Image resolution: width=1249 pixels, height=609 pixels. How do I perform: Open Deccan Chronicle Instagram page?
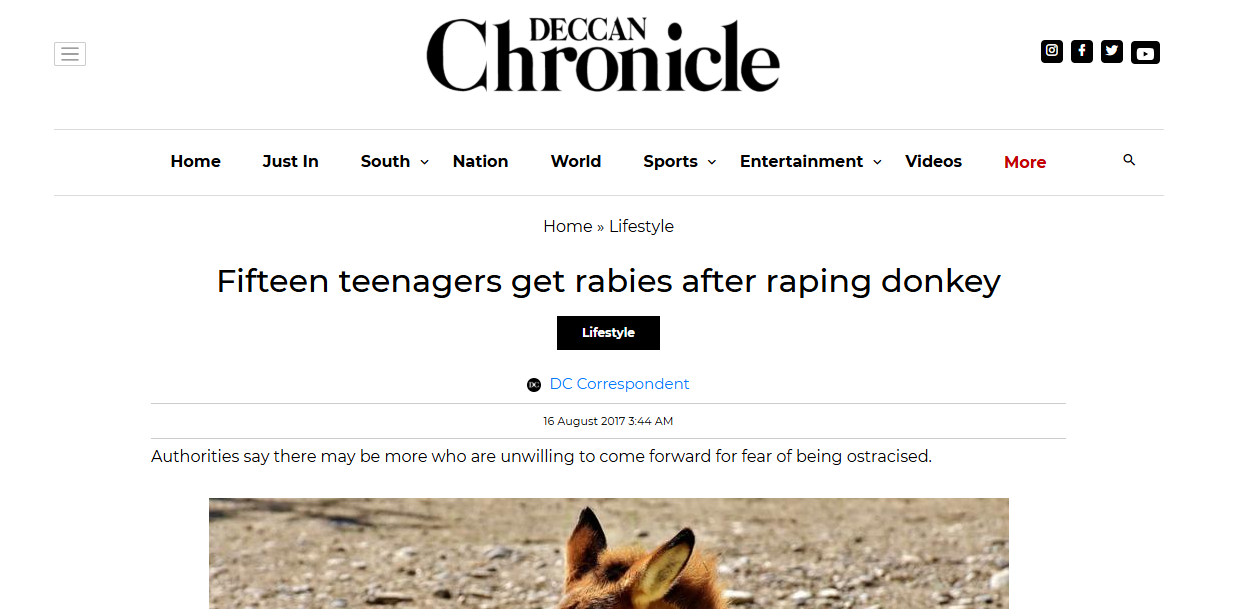(x=1052, y=51)
